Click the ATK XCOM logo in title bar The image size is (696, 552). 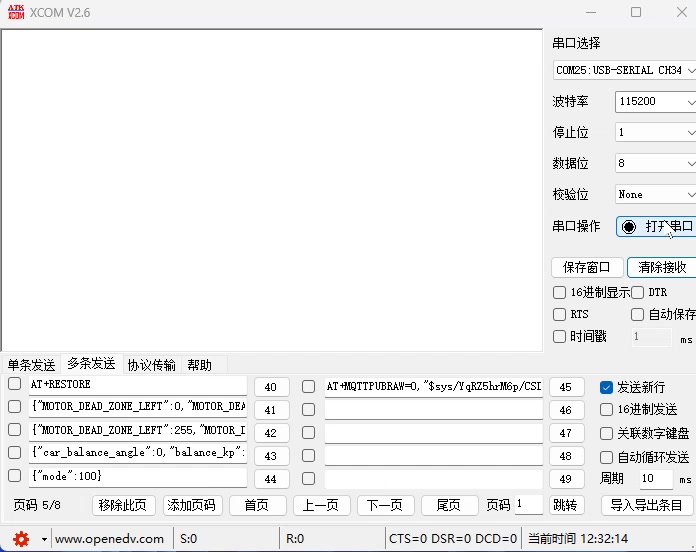coord(16,12)
